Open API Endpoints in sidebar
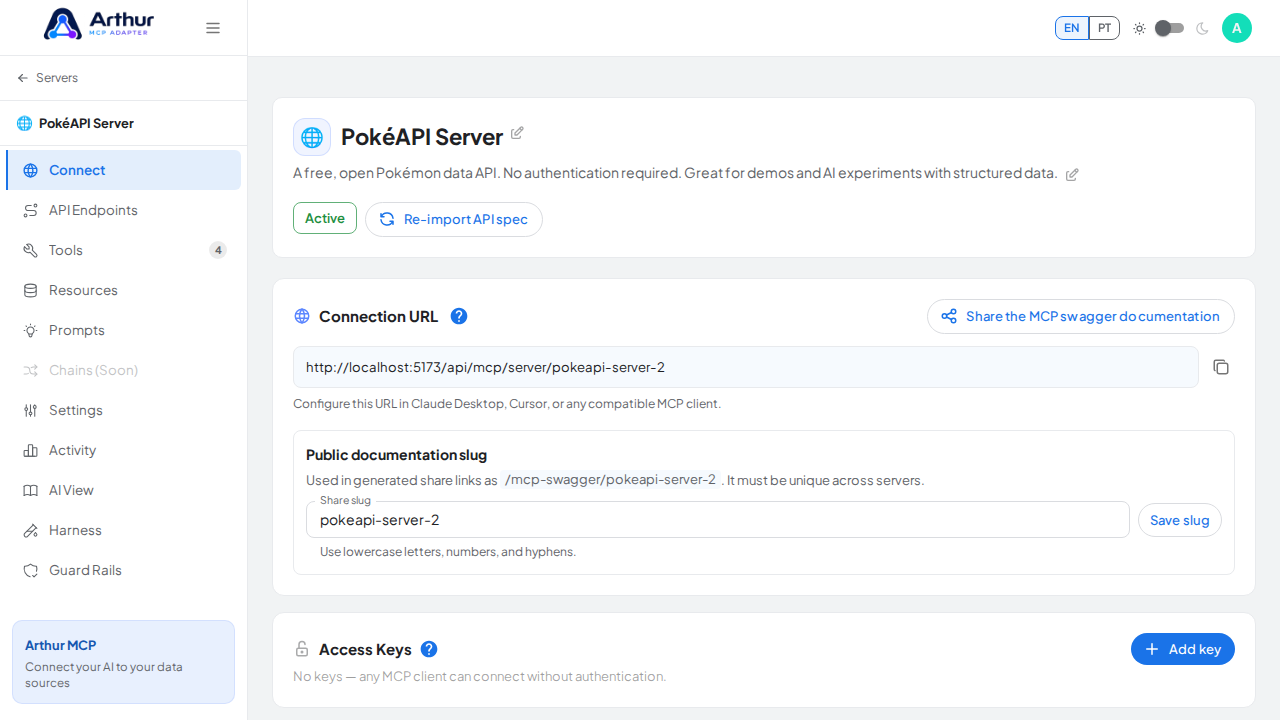Image resolution: width=1280 pixels, height=720 pixels. [123, 210]
